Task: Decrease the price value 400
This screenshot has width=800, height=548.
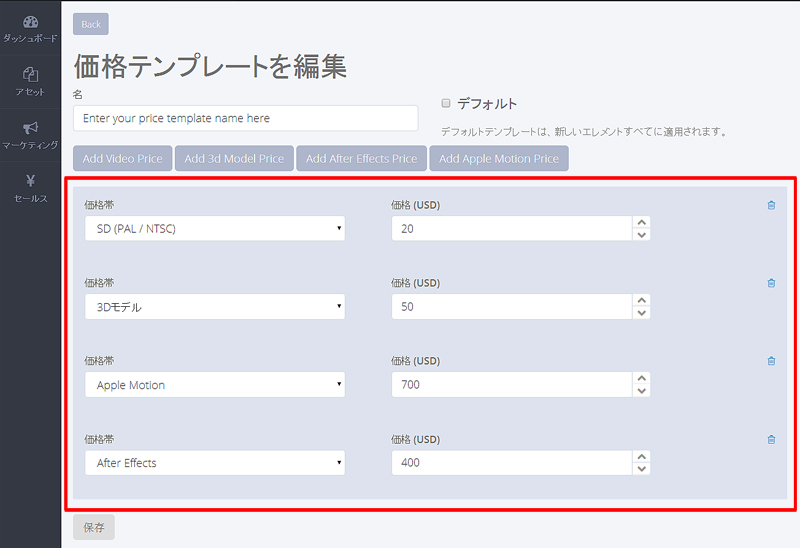Action: point(641,469)
